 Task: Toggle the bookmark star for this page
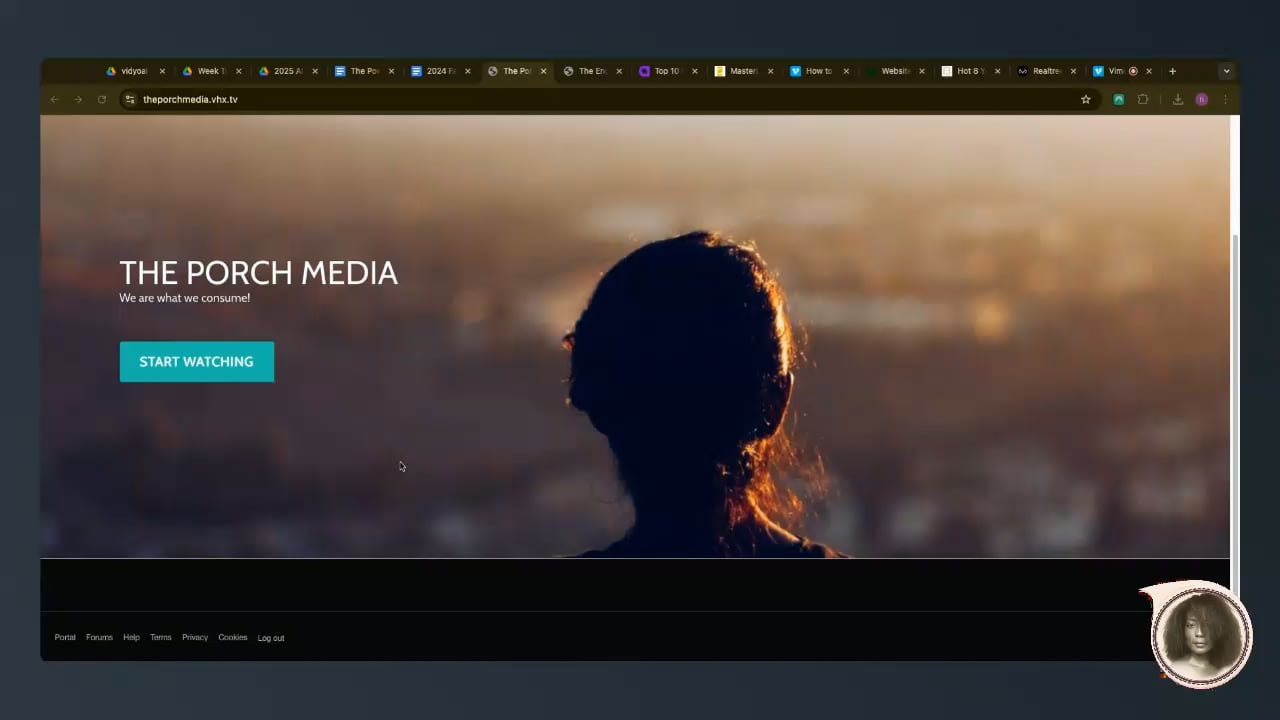click(1086, 99)
